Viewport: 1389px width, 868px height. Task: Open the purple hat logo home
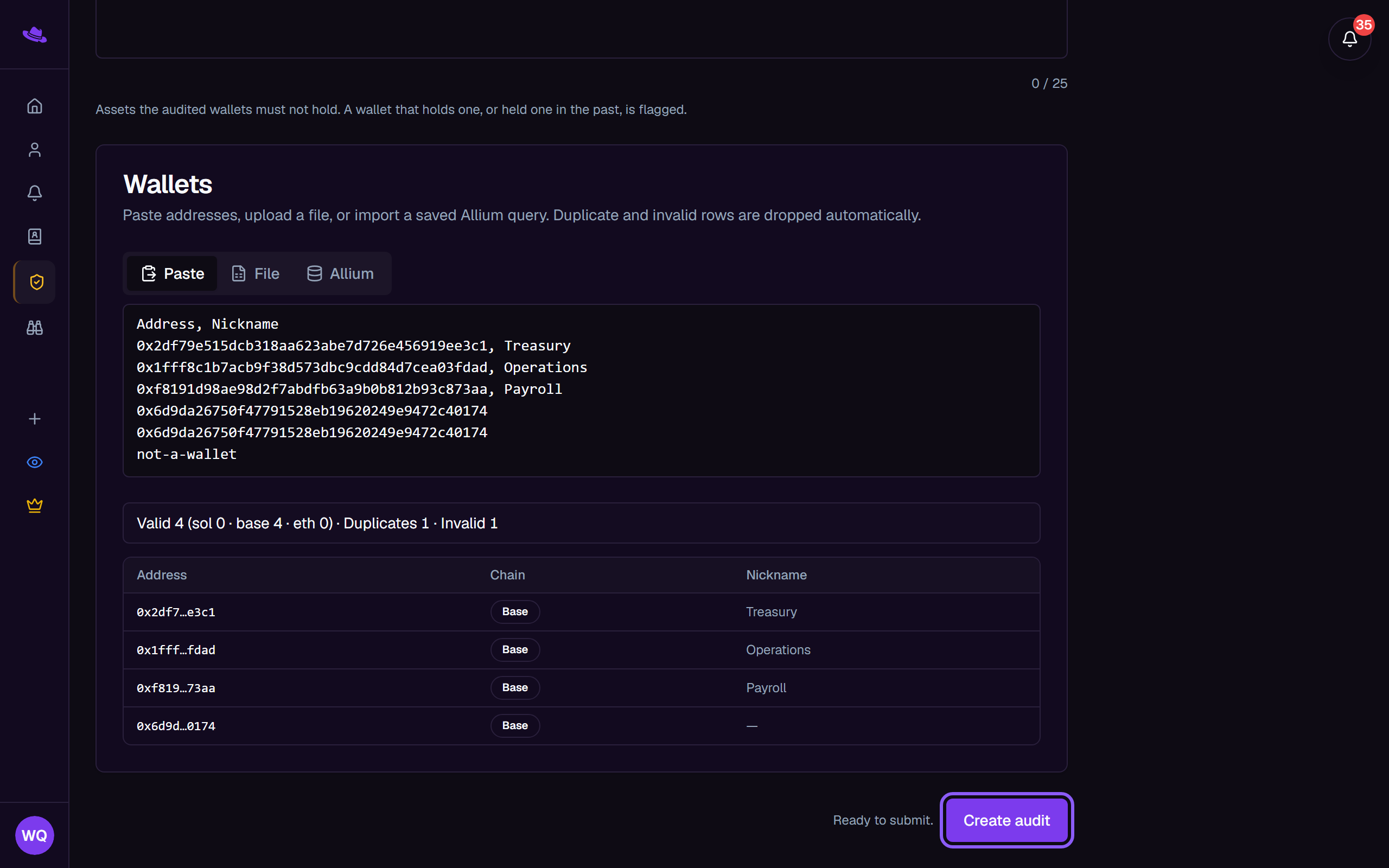(34, 34)
